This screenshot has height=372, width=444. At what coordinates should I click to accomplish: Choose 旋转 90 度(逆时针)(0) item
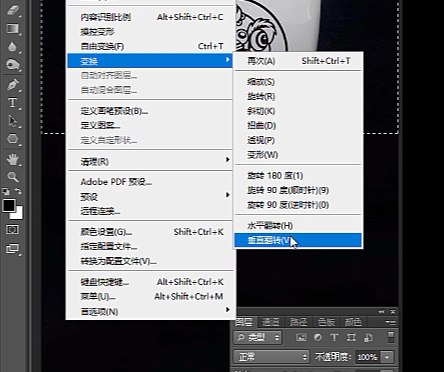tap(298, 205)
